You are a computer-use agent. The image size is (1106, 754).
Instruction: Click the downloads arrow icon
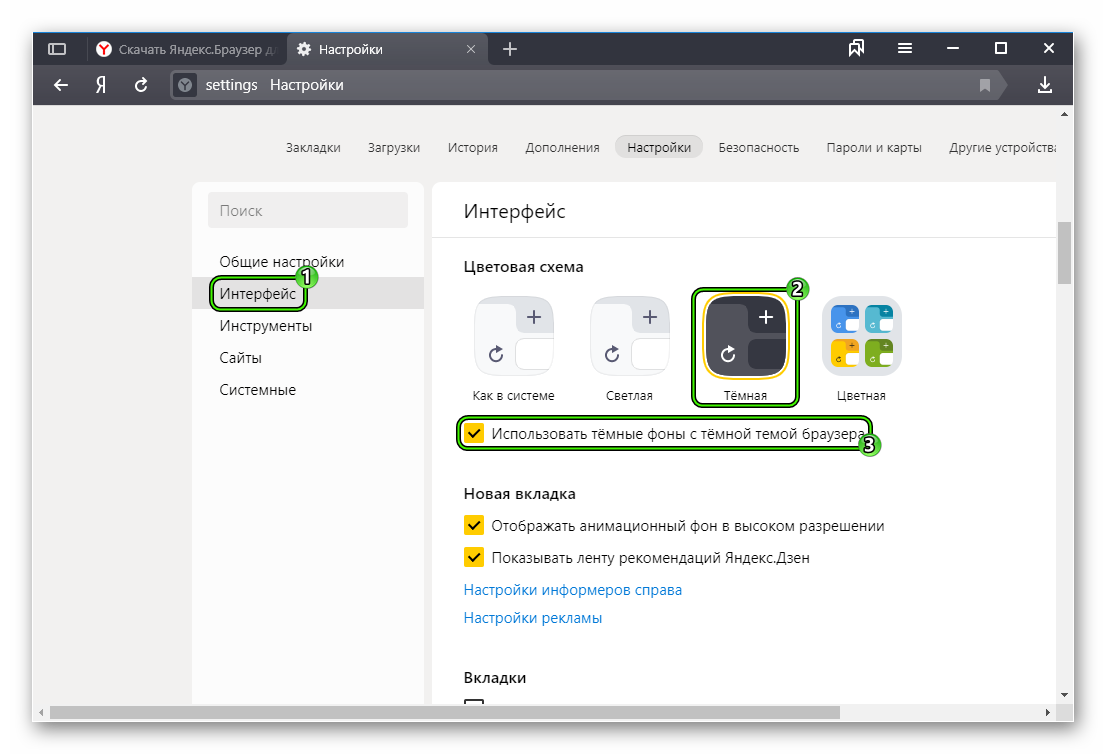tap(1045, 85)
